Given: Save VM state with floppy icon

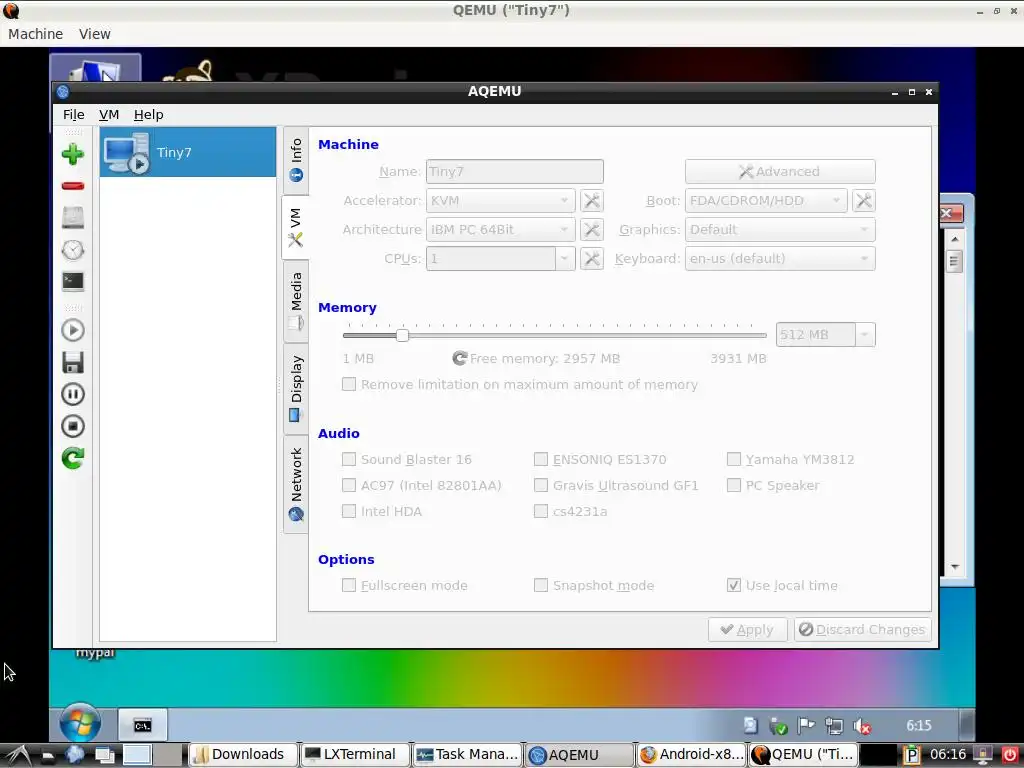Looking at the screenshot, I should (72, 362).
